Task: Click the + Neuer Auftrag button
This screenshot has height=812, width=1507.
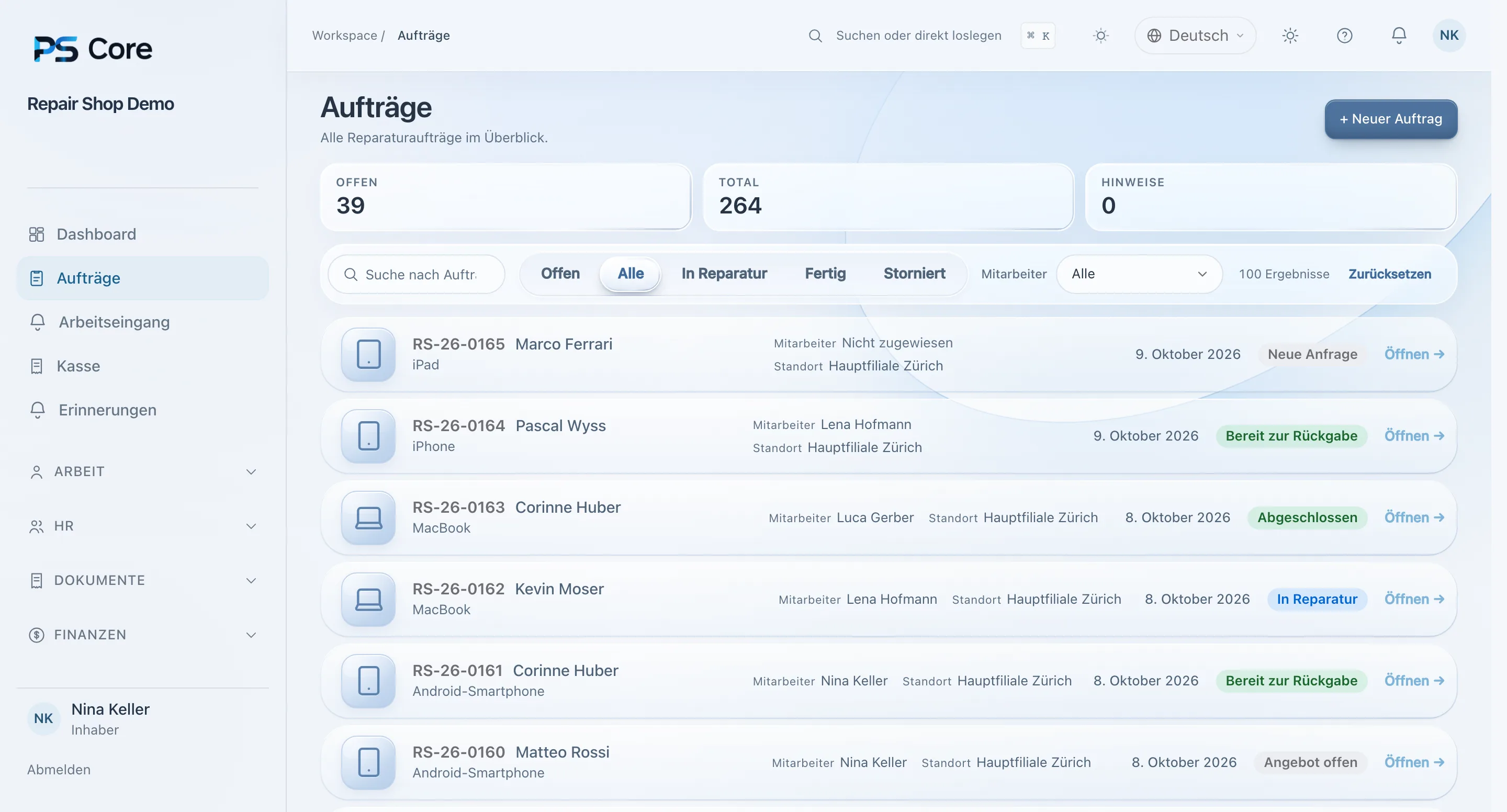Action: 1391,119
